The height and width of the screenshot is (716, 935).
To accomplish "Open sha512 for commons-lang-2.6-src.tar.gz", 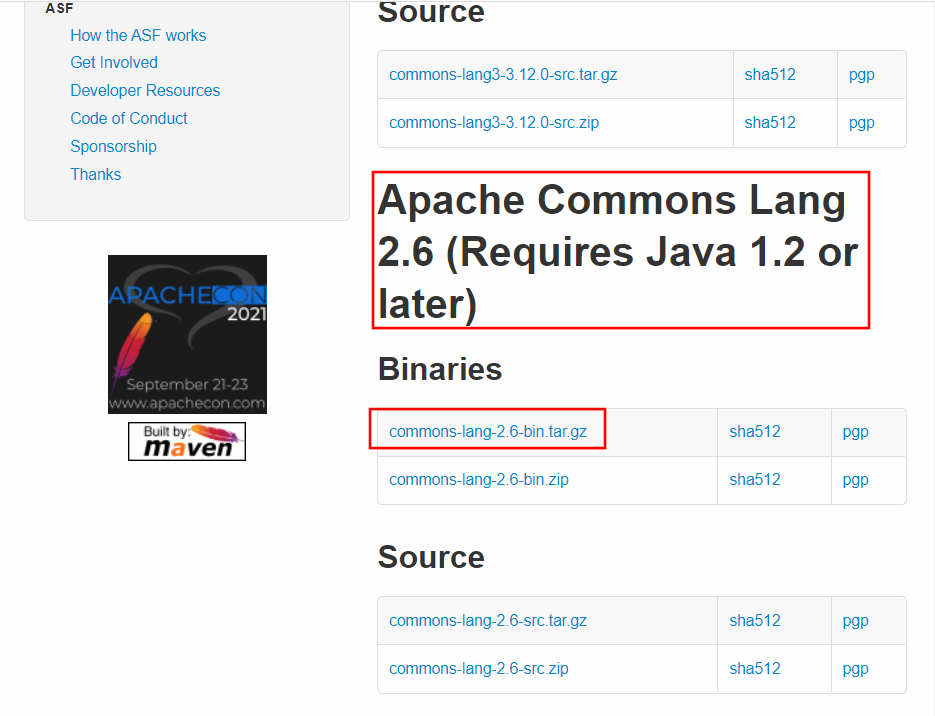I will pos(755,621).
